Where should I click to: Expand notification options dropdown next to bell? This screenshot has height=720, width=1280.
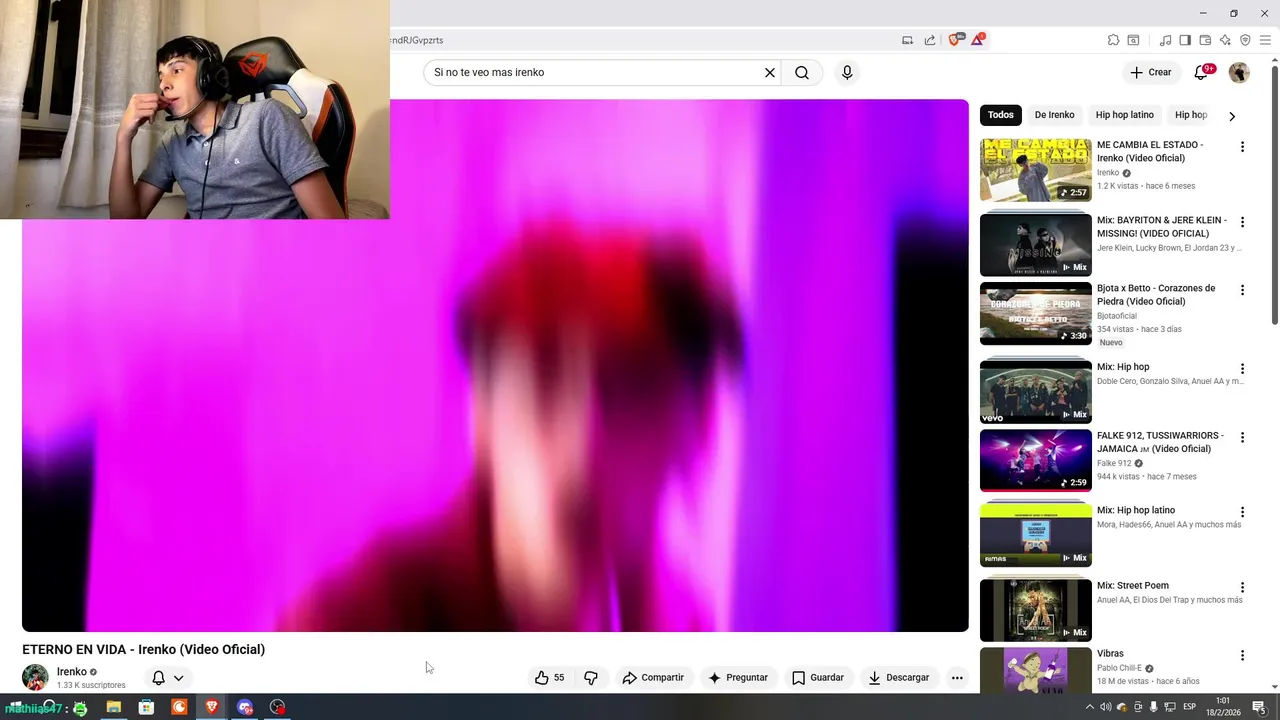pyautogui.click(x=179, y=677)
